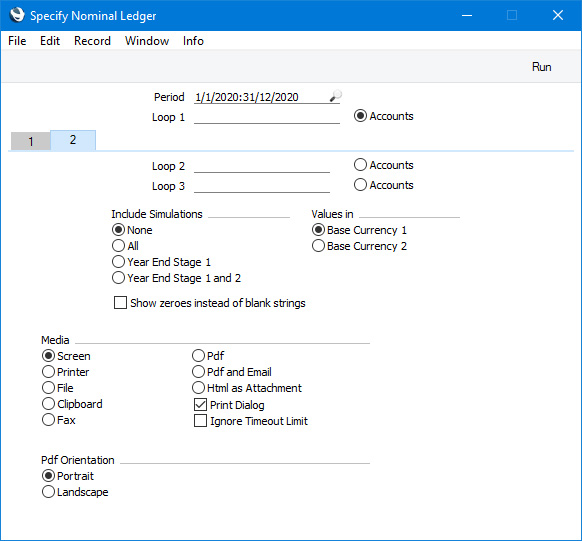Viewport: 582px width, 541px height.
Task: Select Base Currency 2 radio button
Action: click(318, 246)
